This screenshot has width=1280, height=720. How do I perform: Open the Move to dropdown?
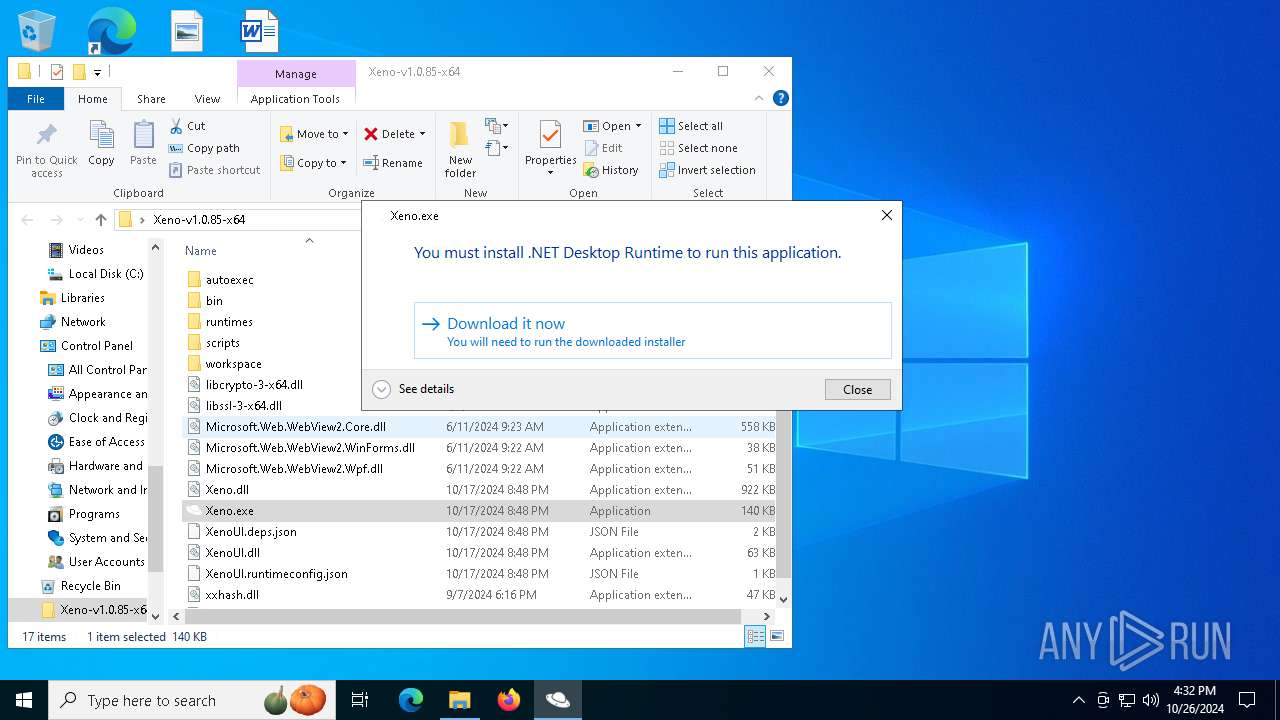(314, 134)
